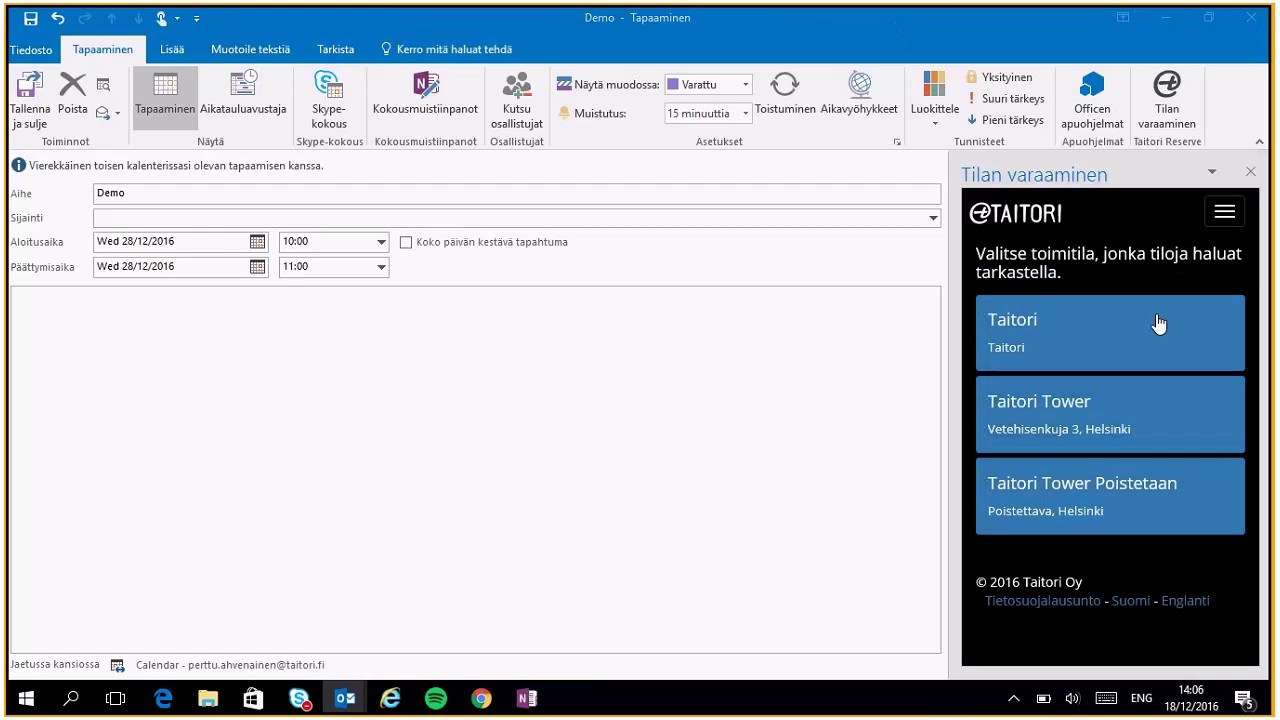Set Pieni tärkeys low importance
The height and width of the screenshot is (720, 1280).
click(x=1005, y=120)
